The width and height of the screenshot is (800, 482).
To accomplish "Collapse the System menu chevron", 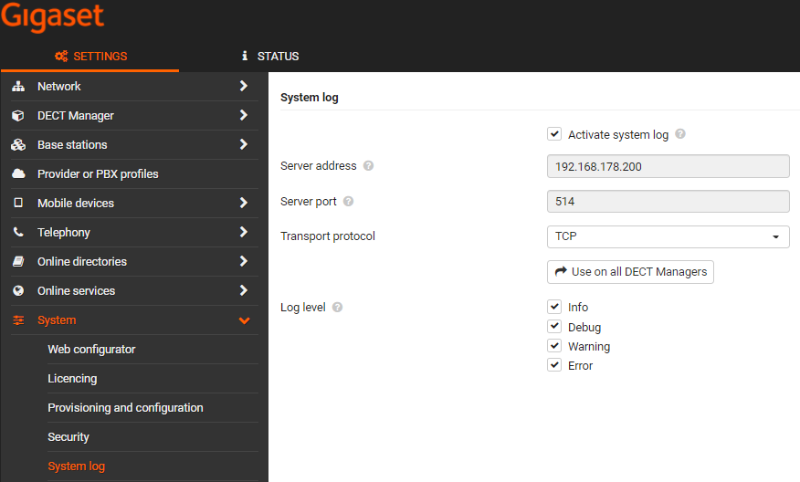I will coord(244,320).
